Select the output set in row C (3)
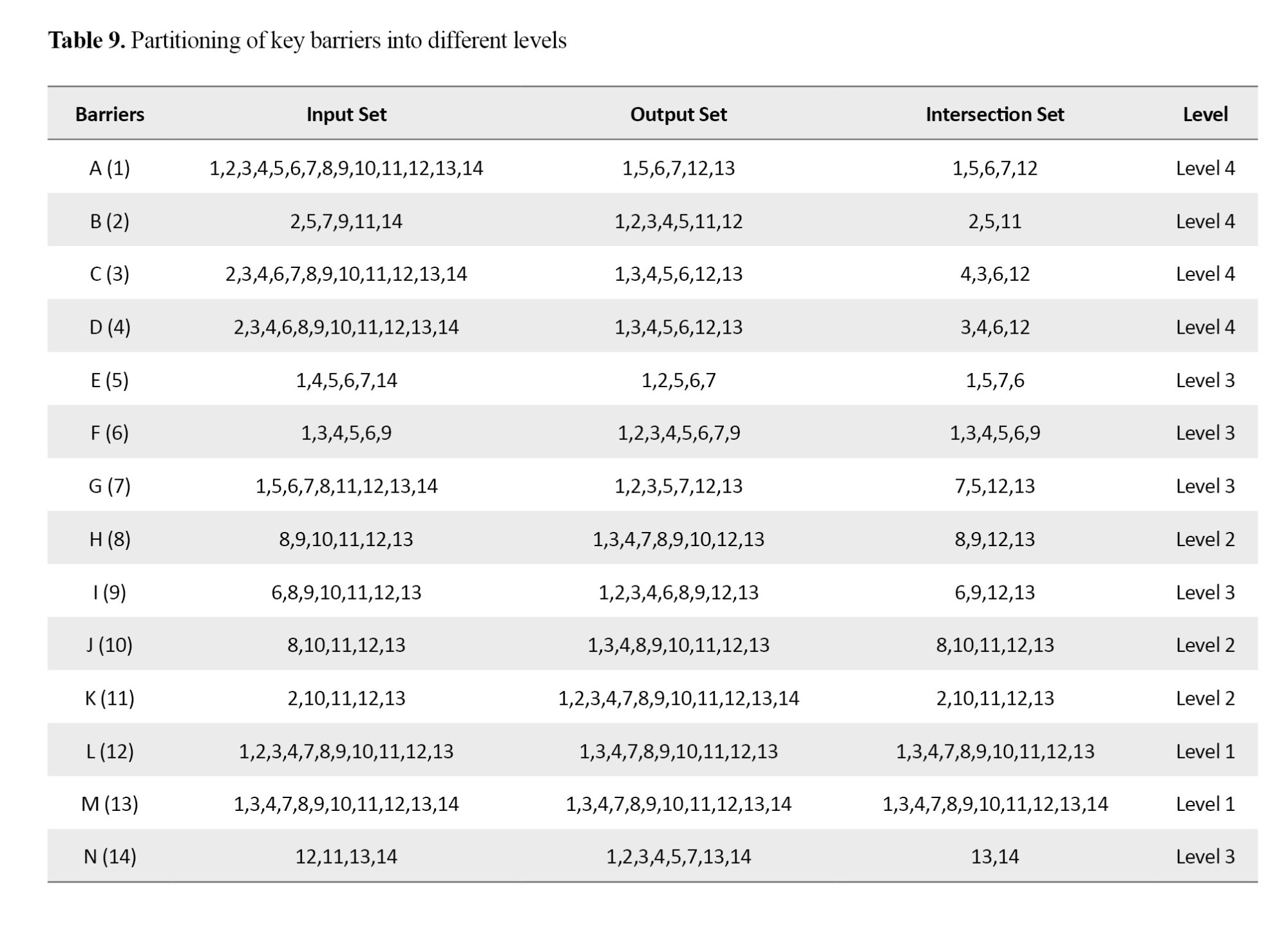 [678, 274]
